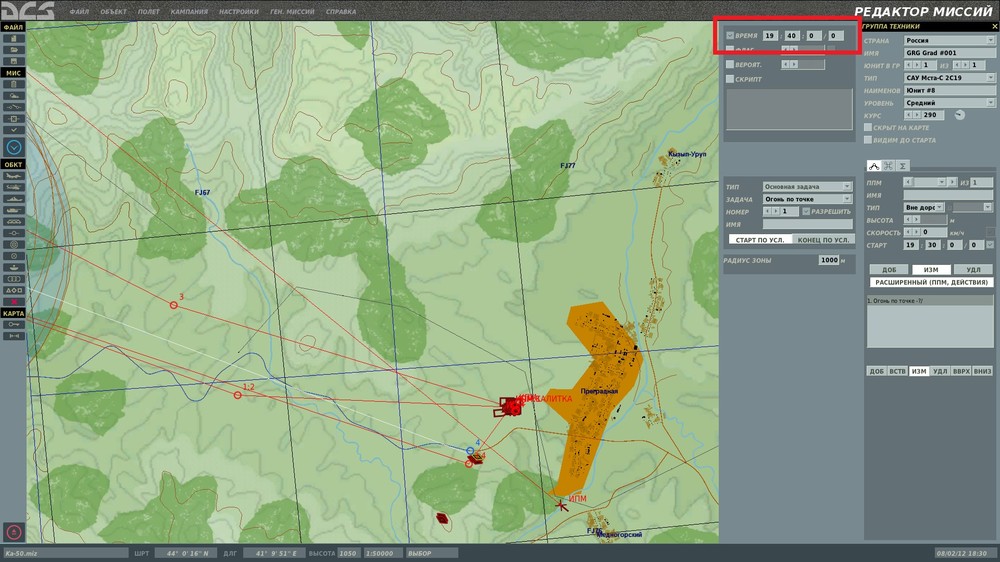Open the payload tab icon next to route tab
Image resolution: width=1000 pixels, height=562 pixels.
coord(888,165)
